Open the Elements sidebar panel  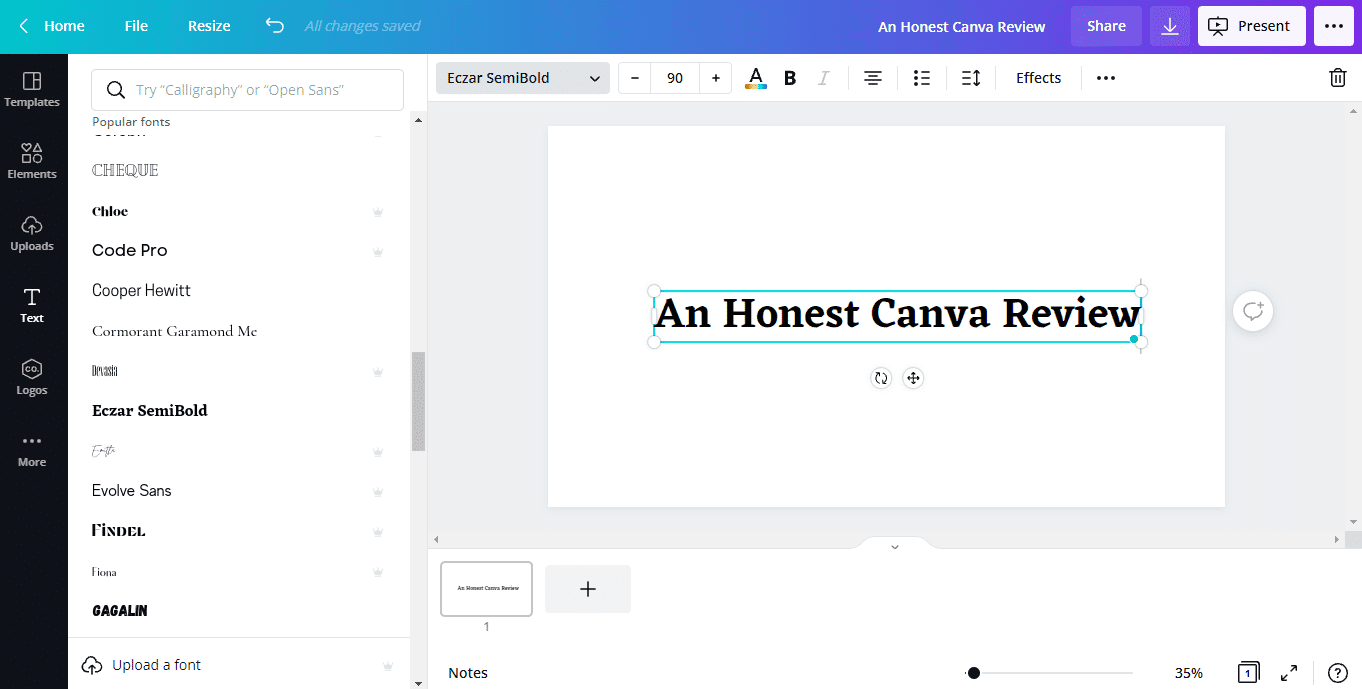click(32, 162)
